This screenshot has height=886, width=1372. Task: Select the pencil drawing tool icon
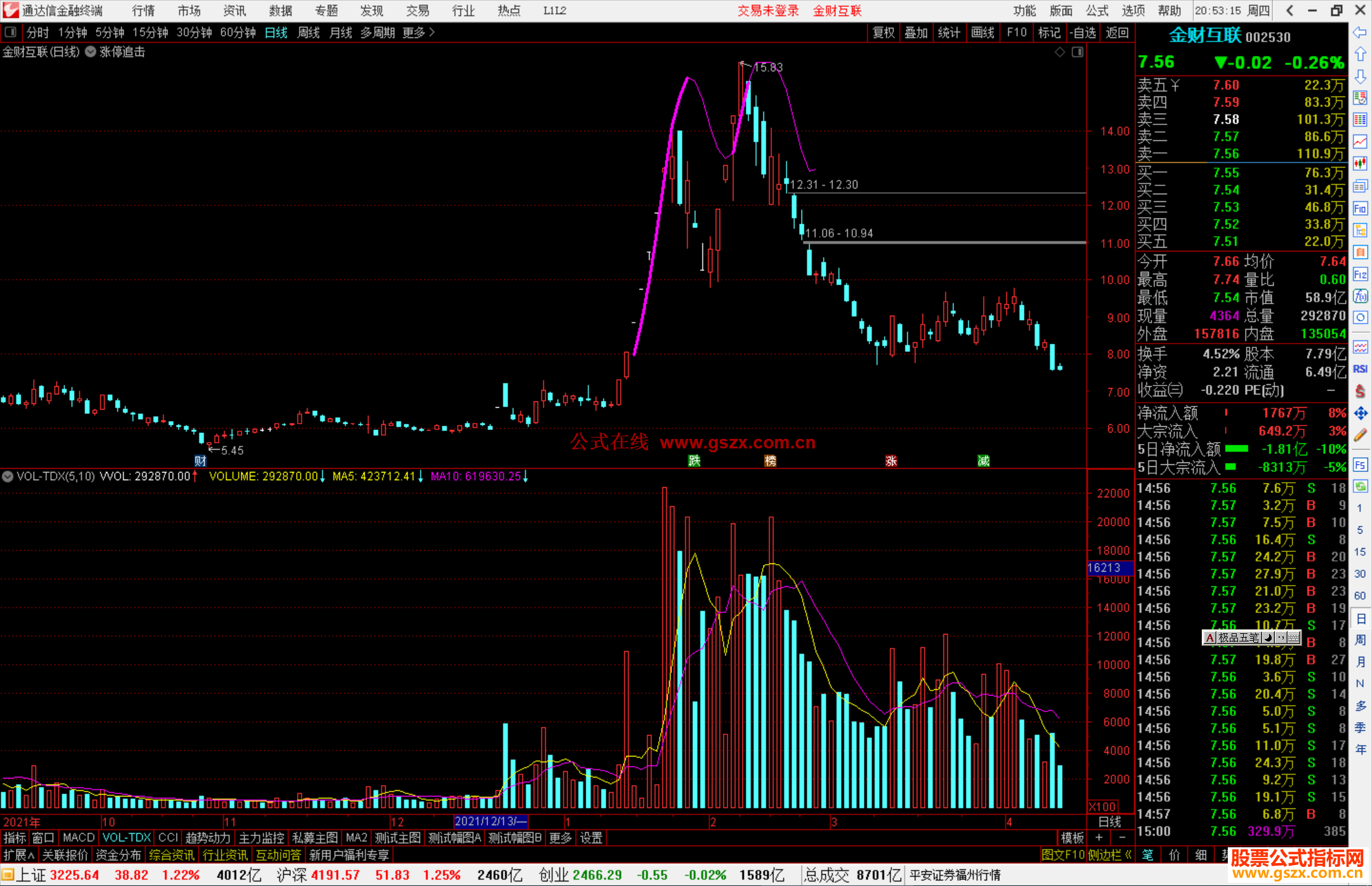point(1360,435)
